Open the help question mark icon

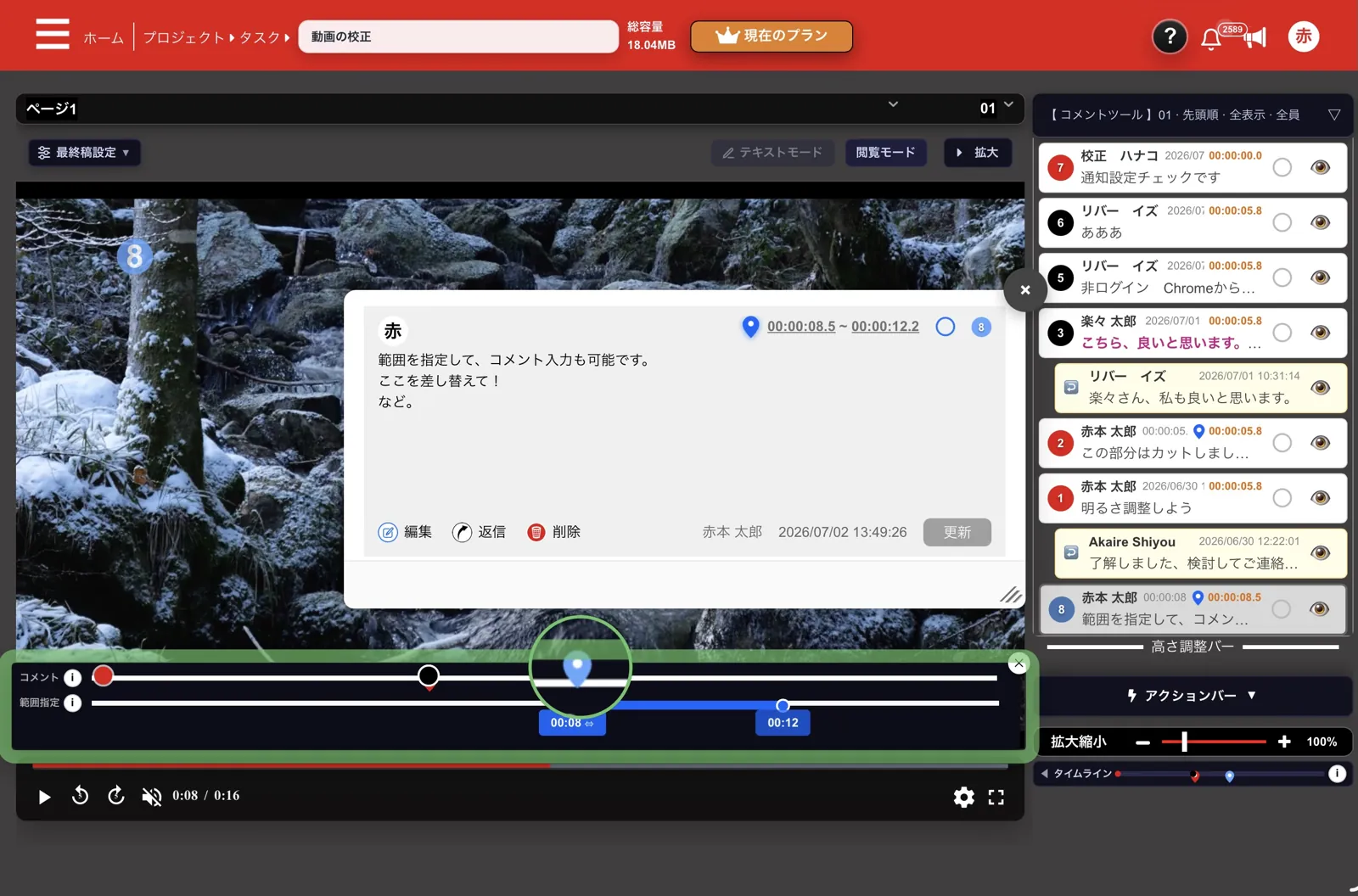(1170, 36)
